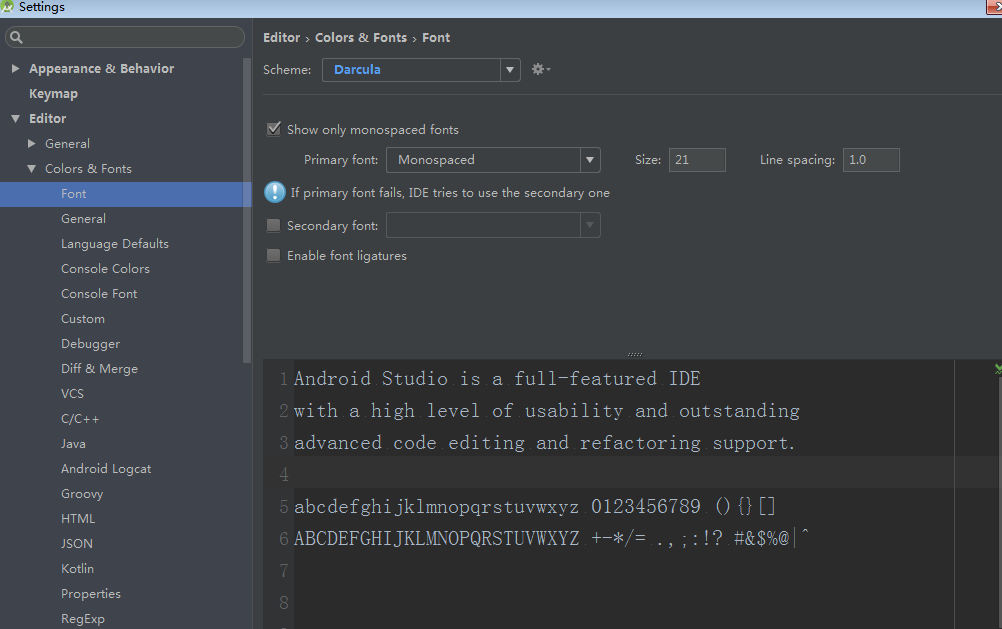Open the scheme gear actions menu

(541, 69)
